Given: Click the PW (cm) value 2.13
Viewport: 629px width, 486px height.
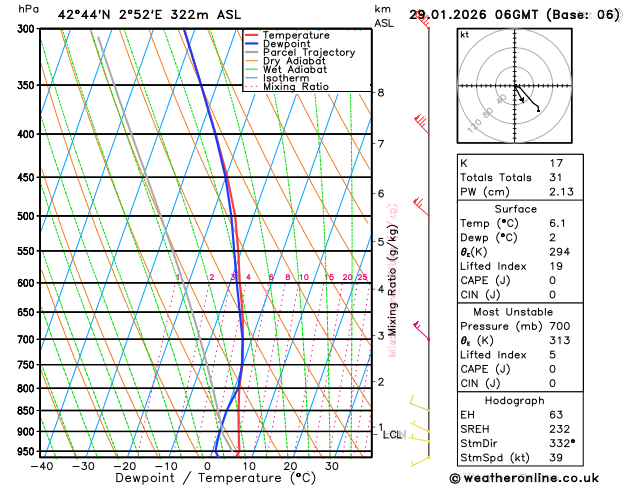Looking at the screenshot, I should point(562,192).
